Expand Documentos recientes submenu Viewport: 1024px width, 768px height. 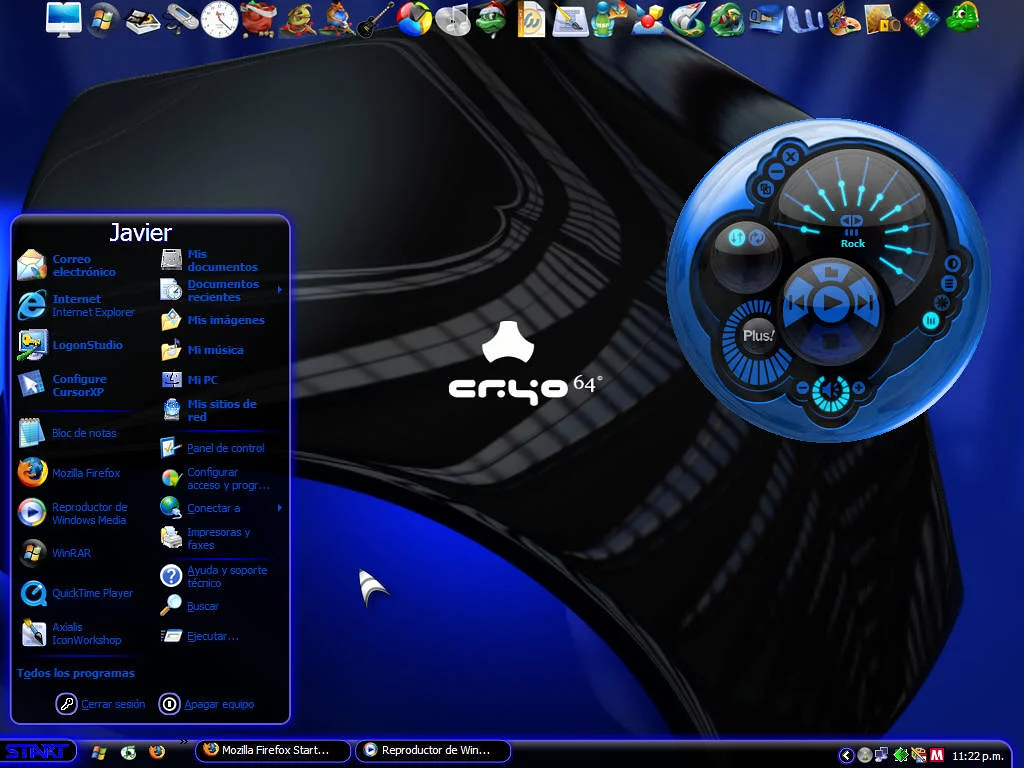tap(220, 290)
